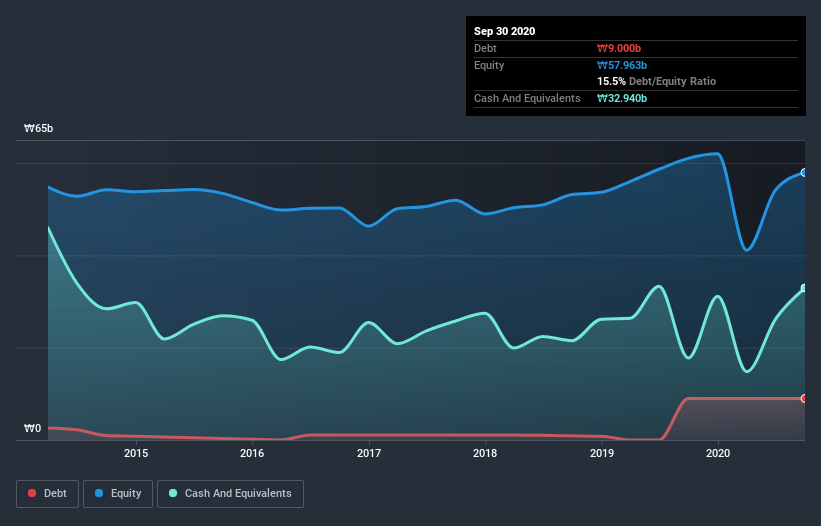Toggle the Debt series legend button
Viewport: 821px width, 526px height.
[x=48, y=494]
